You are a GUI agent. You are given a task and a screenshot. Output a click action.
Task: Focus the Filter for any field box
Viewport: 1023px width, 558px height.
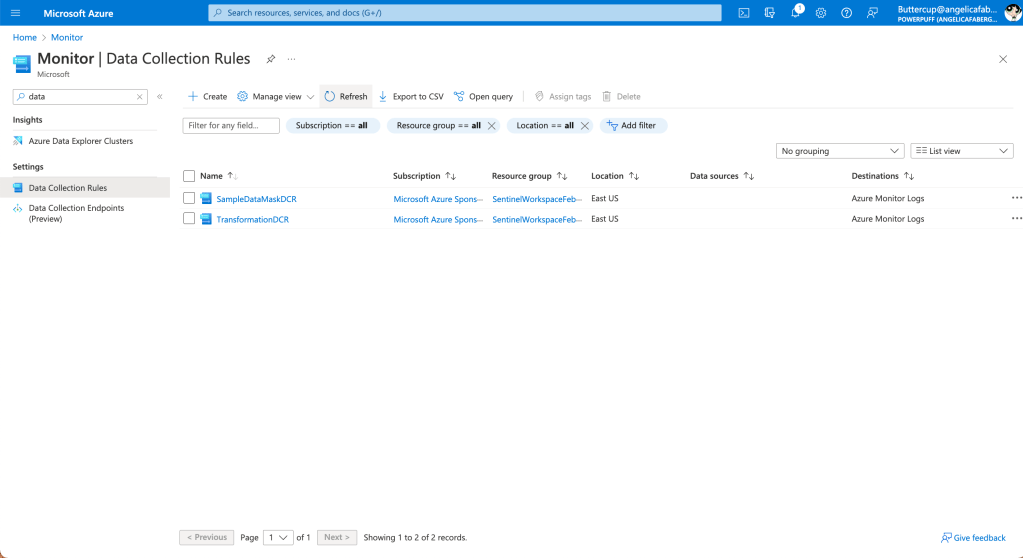[231, 126]
